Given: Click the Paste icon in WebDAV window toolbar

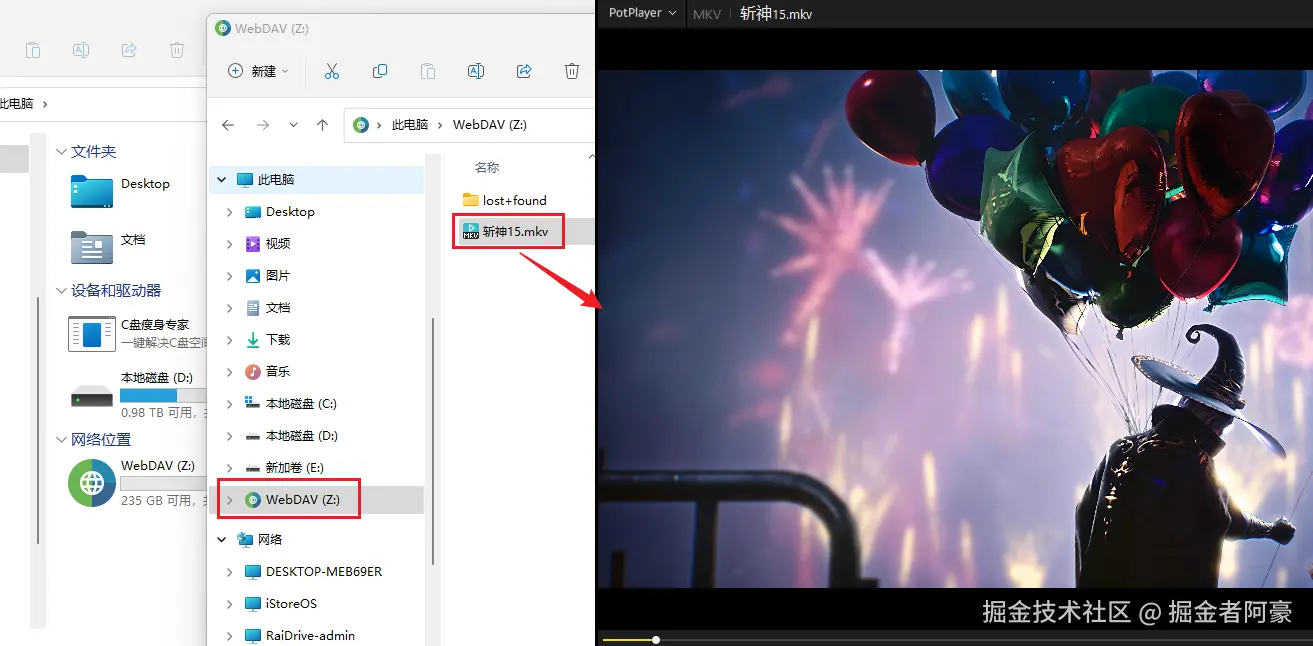Looking at the screenshot, I should [428, 71].
